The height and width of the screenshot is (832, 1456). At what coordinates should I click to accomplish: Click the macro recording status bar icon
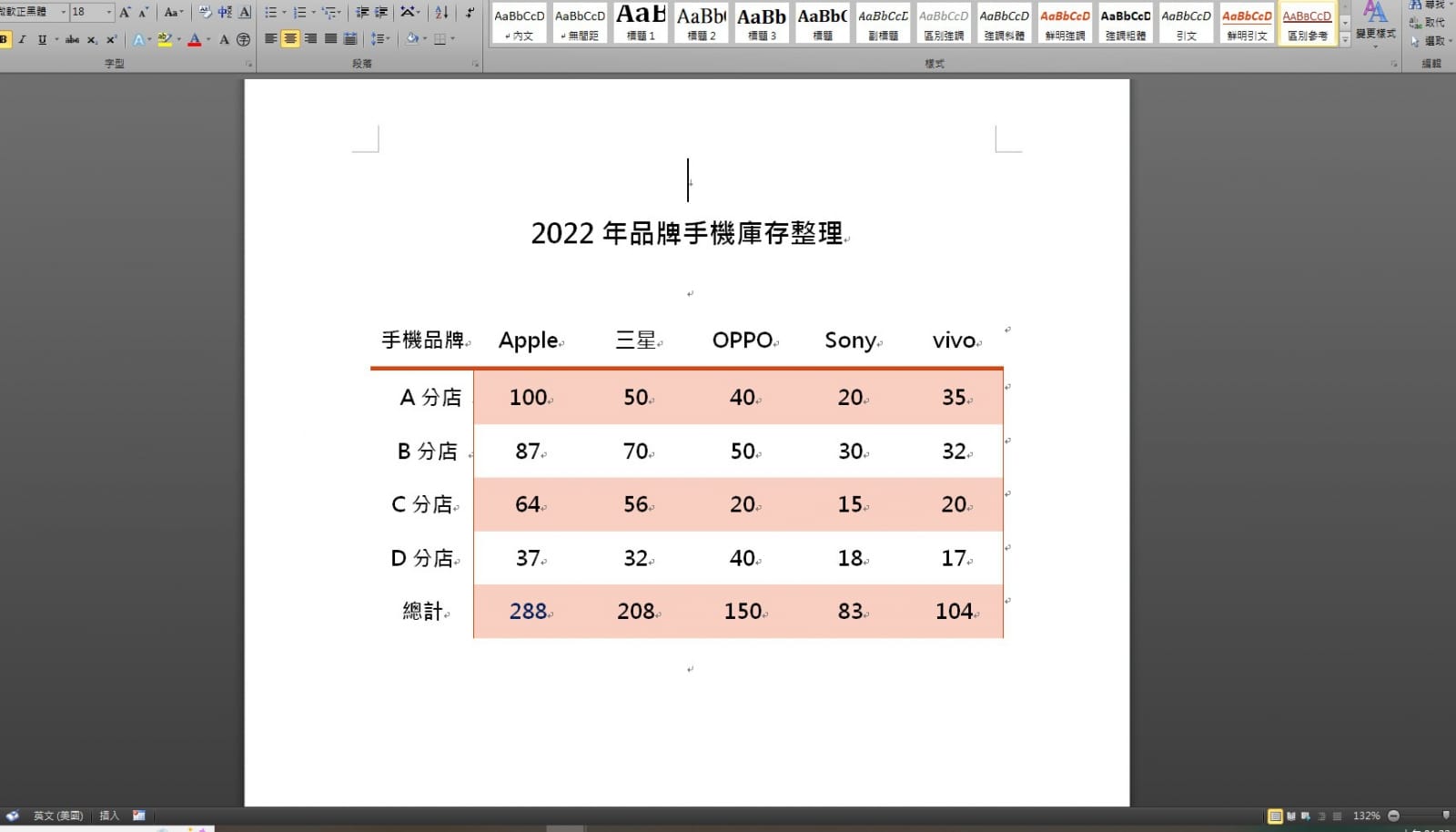[139, 816]
